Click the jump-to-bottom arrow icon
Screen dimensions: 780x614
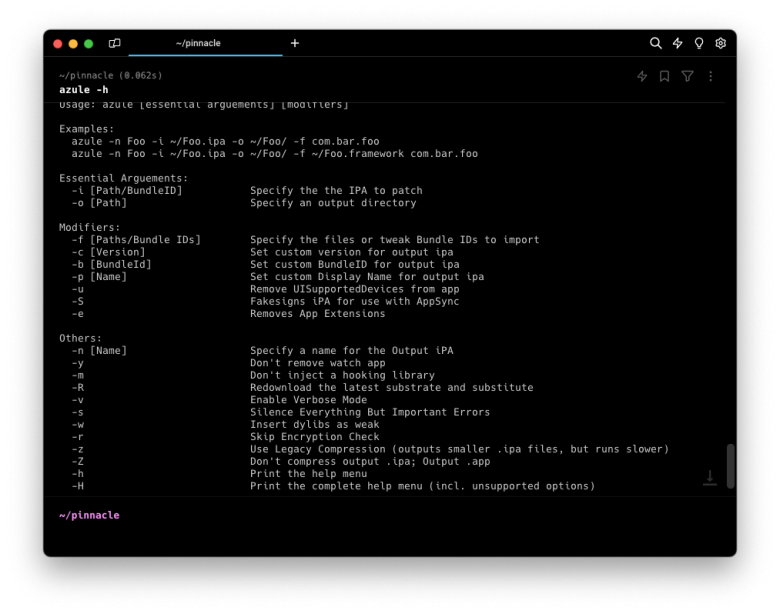point(710,478)
